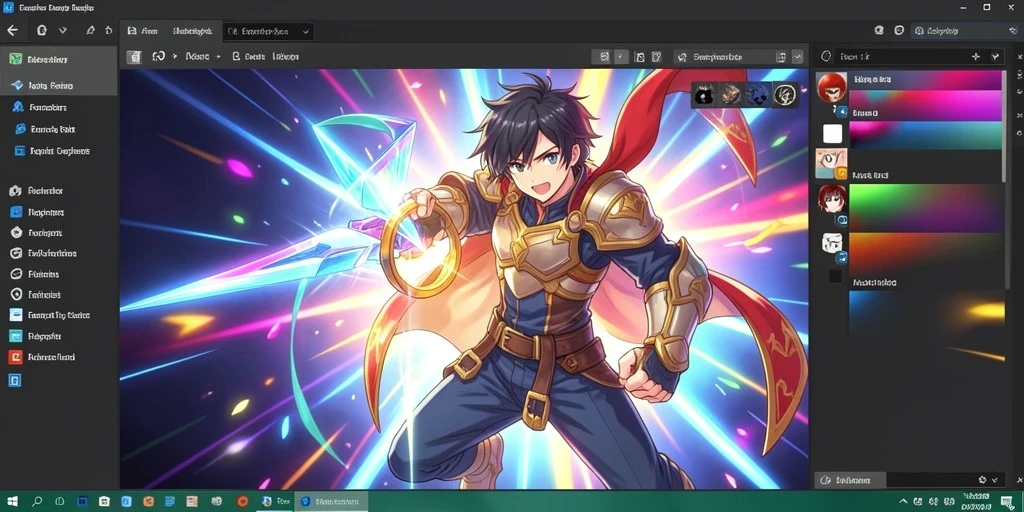This screenshot has height=512, width=1024.
Task: Open the highlighted second sidebar item below the green one
Action: (x=59, y=86)
